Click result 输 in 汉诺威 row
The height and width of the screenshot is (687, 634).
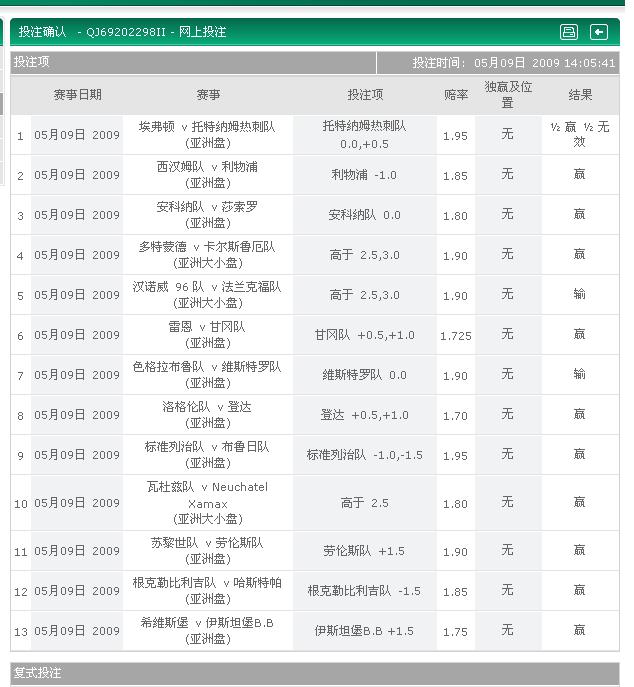pyautogui.click(x=580, y=294)
